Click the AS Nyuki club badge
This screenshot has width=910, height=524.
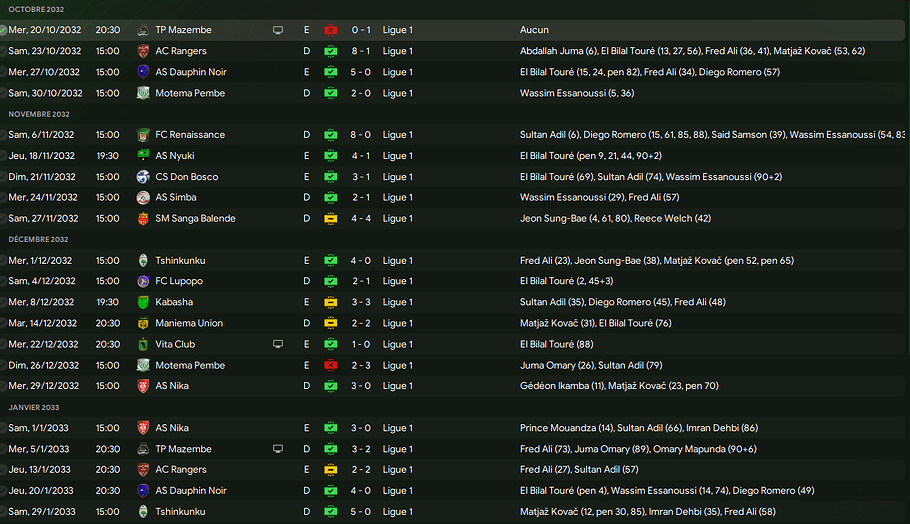[x=143, y=156]
